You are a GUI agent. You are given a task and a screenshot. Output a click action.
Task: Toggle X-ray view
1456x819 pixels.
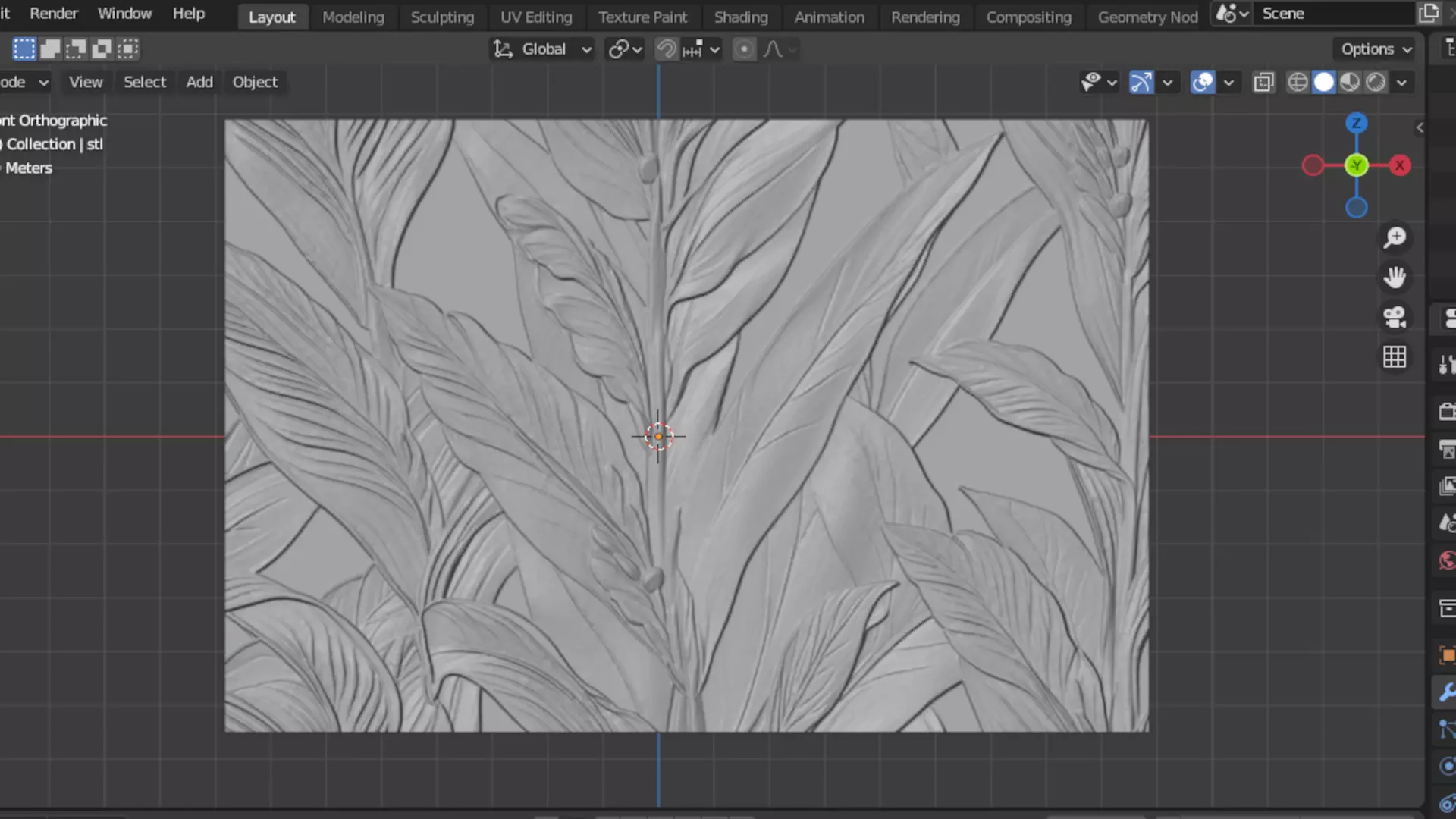(1263, 82)
